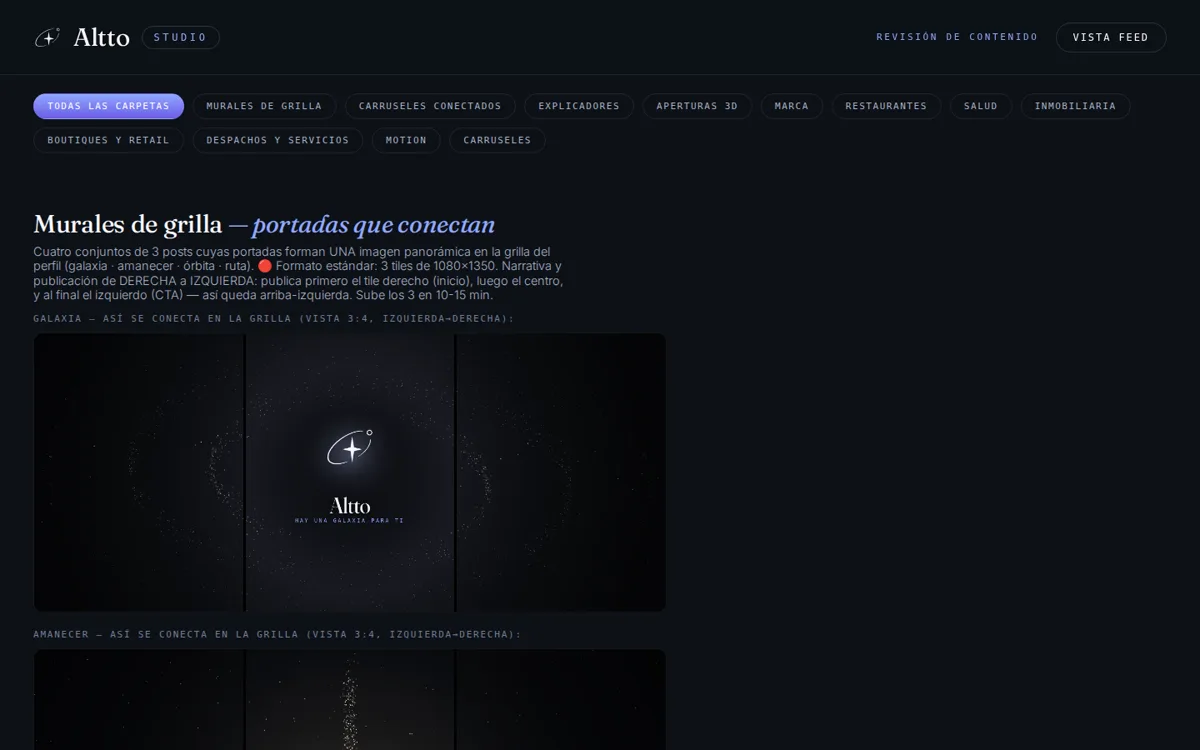This screenshot has height=750, width=1200.
Task: Click the orbit star logo inside Galaxia tile
Action: [350, 448]
